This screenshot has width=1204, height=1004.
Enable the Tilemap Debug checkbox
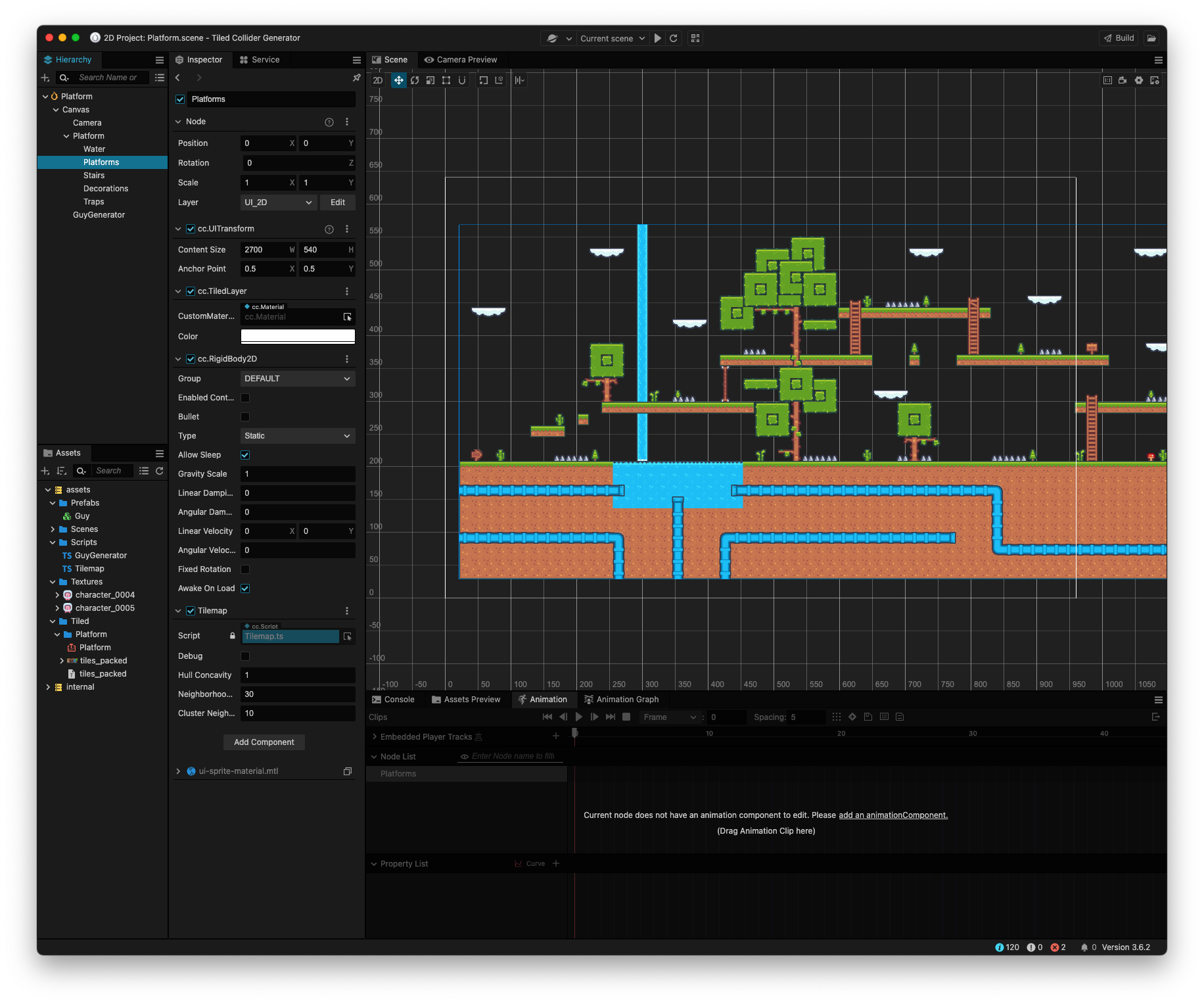coord(245,656)
